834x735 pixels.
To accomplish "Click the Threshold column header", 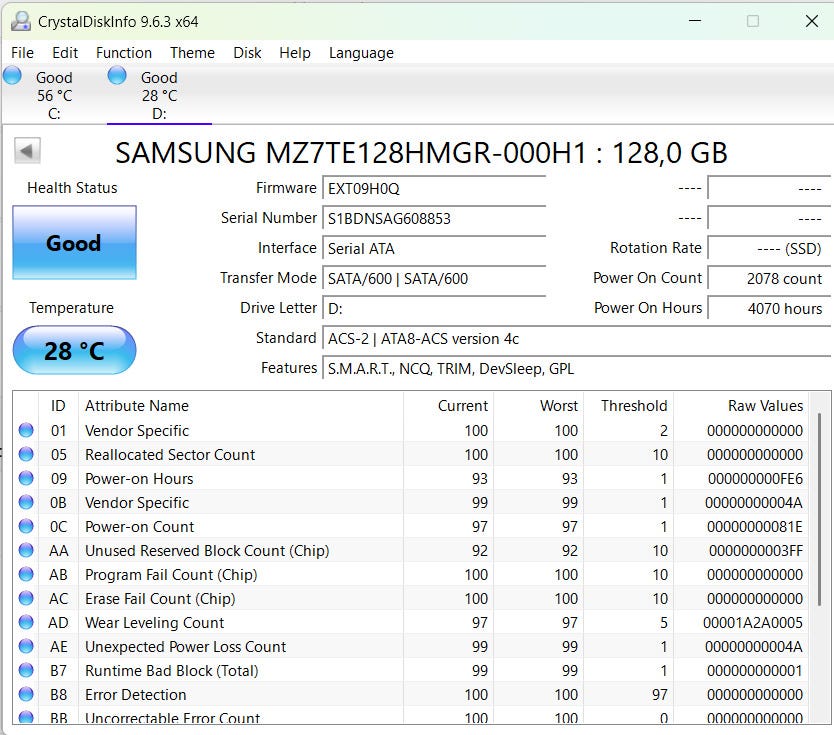I will pyautogui.click(x=629, y=406).
